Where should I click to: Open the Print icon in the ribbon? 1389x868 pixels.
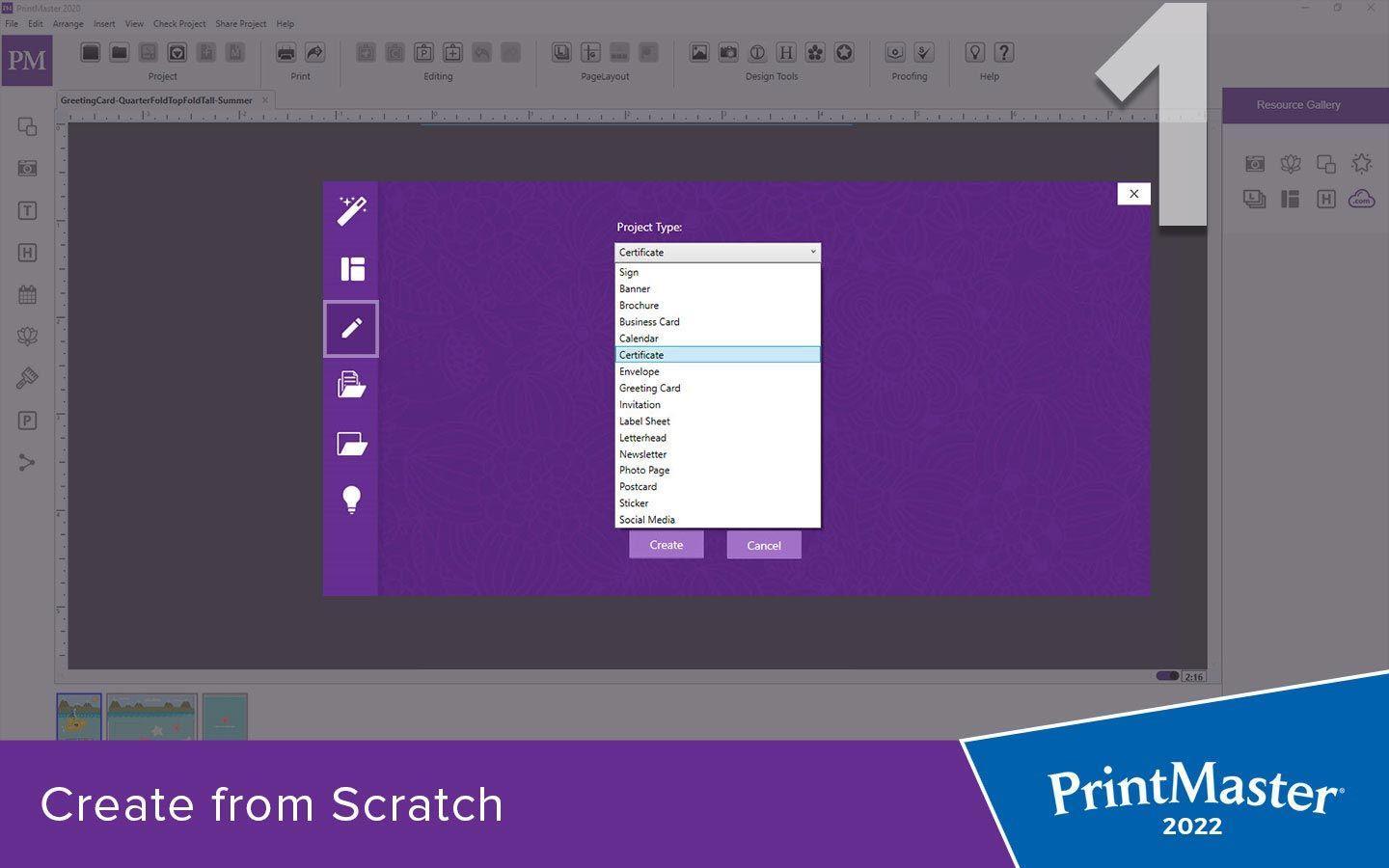[x=285, y=53]
